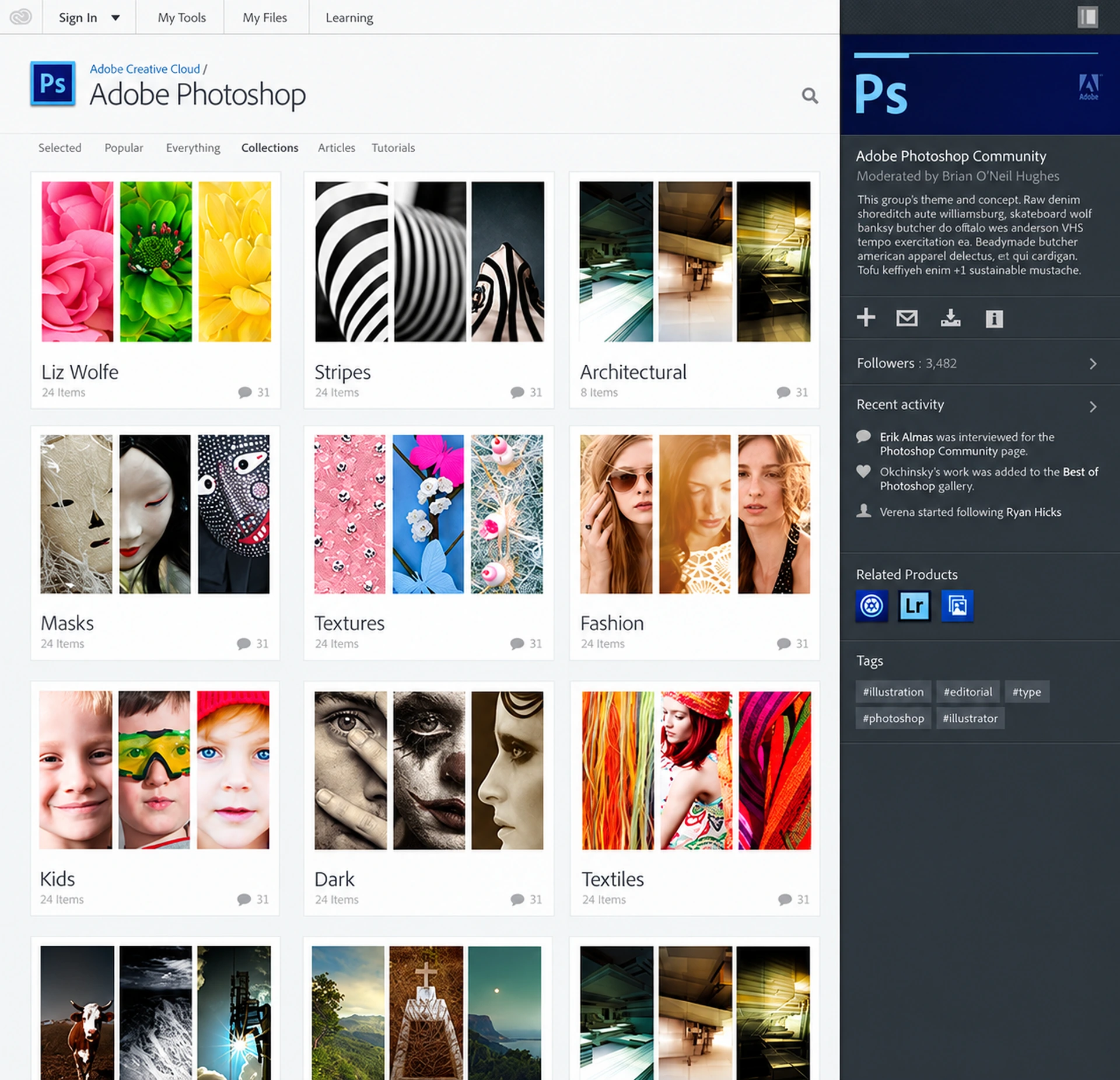Screen dimensions: 1120x1080
Task: Switch to the Collections tab
Action: click(x=269, y=148)
